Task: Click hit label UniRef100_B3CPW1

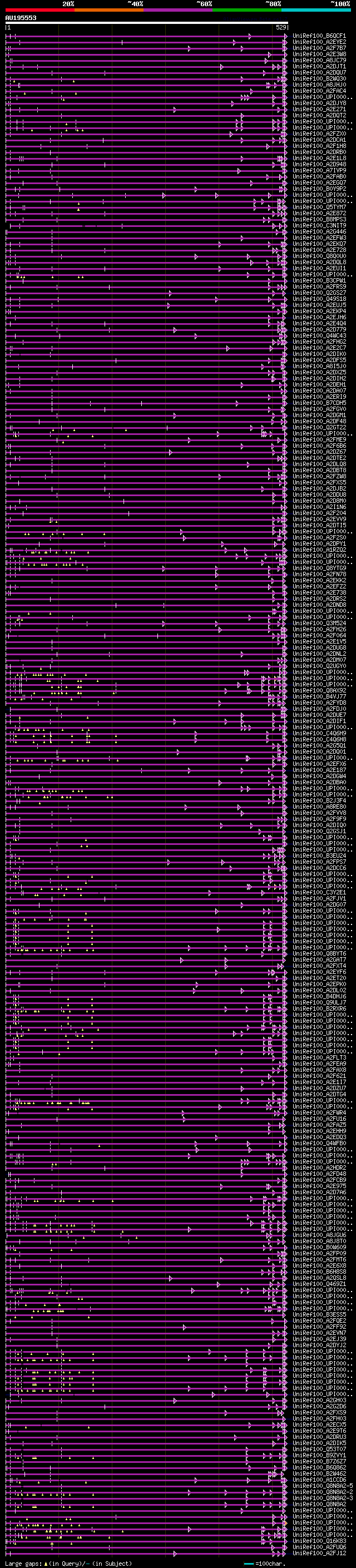Action: (x=319, y=280)
